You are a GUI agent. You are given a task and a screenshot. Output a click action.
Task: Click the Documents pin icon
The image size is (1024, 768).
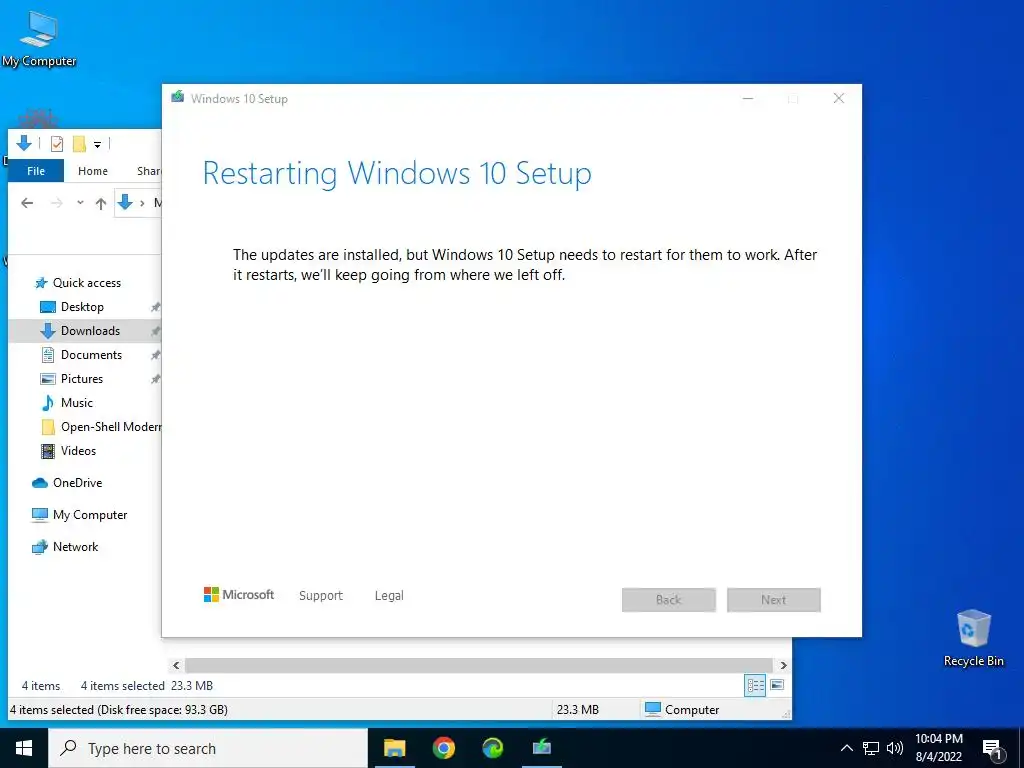point(155,355)
